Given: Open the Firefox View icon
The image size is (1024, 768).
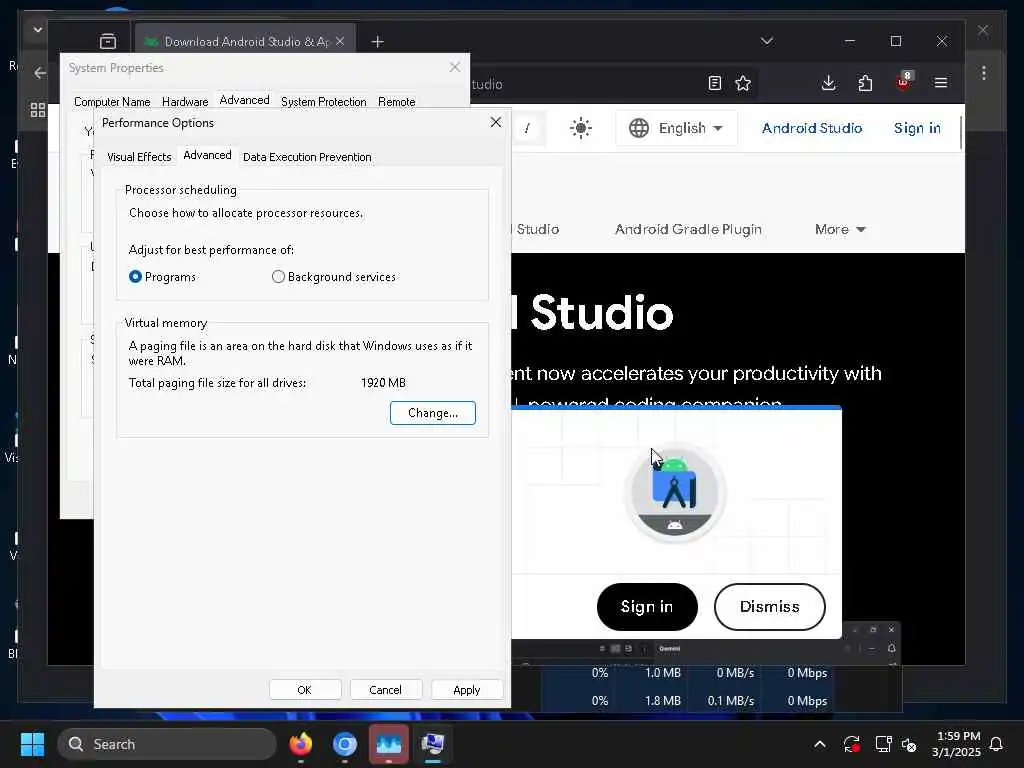Looking at the screenshot, I should pyautogui.click(x=108, y=42).
